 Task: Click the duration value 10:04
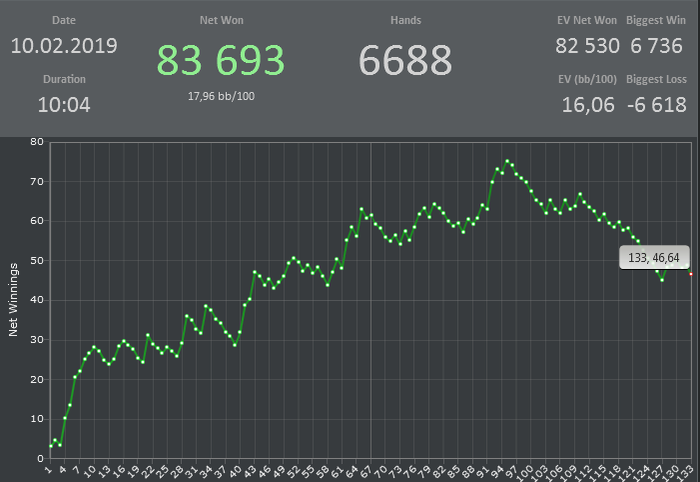pos(64,105)
